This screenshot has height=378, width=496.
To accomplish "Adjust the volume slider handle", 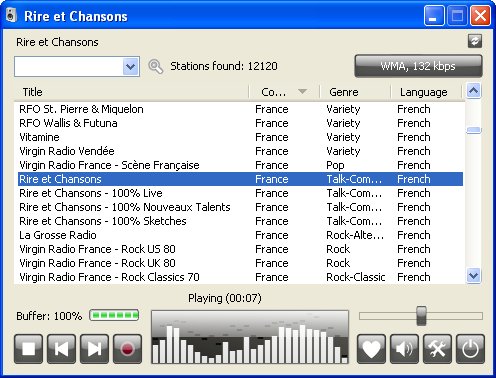I will pos(421,316).
